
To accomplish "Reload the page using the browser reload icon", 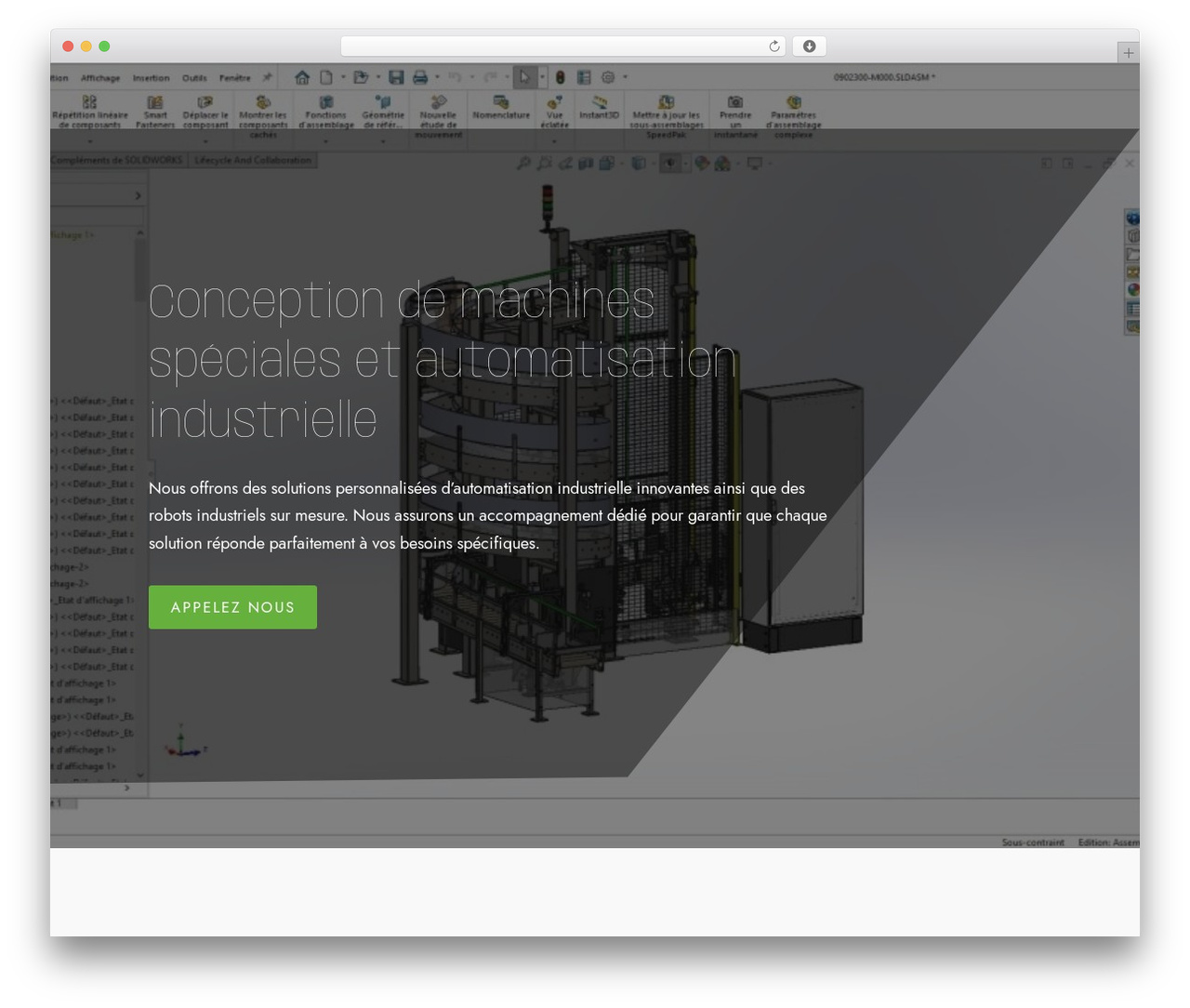I will (x=774, y=46).
